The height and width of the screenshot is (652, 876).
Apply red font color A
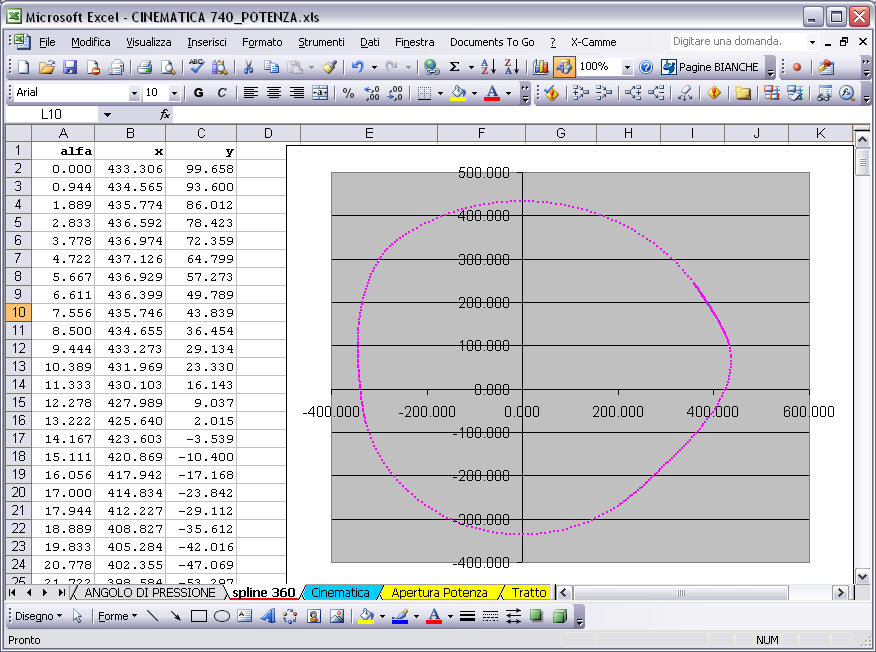492,93
